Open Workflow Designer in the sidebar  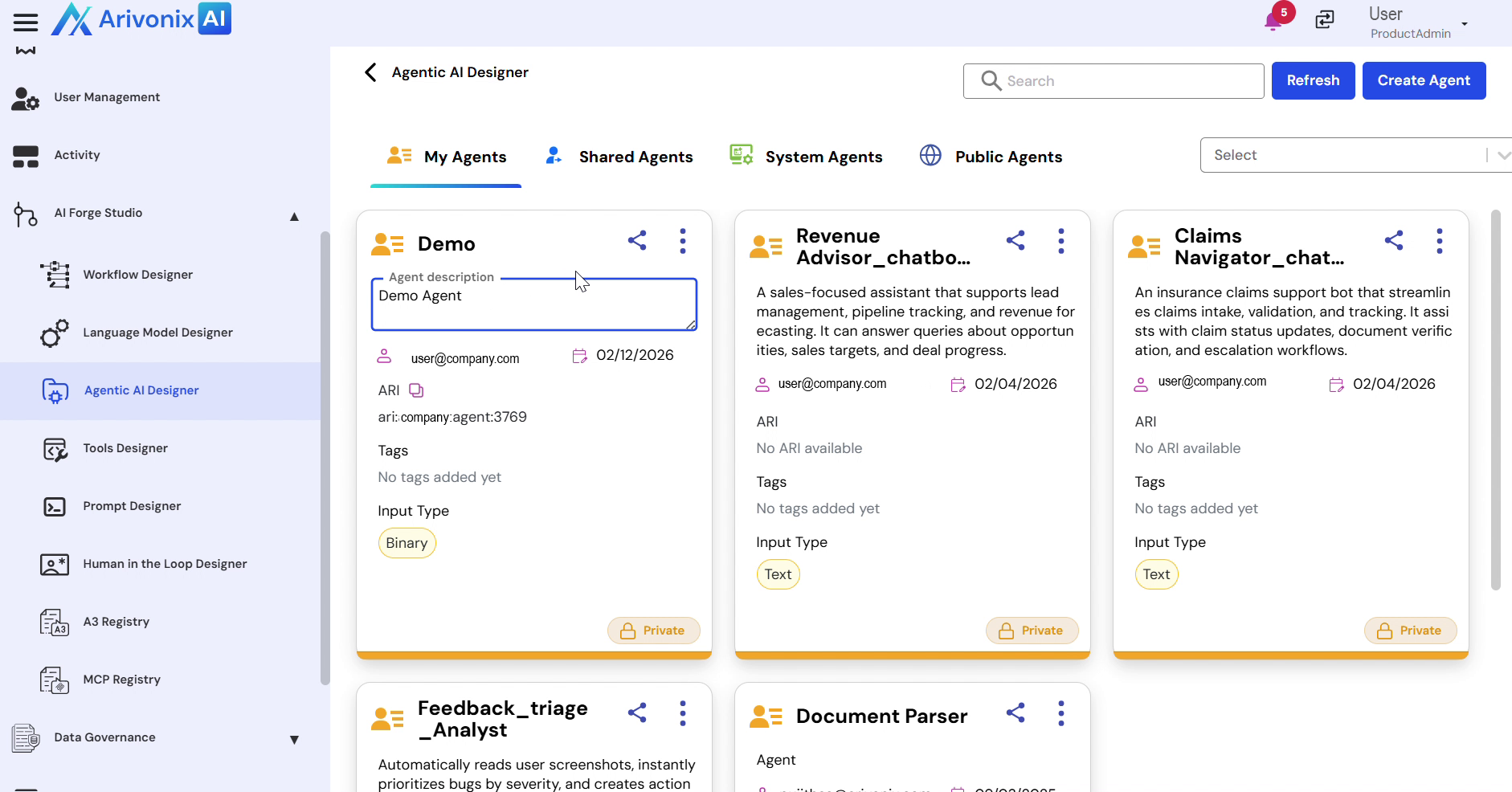click(x=137, y=275)
